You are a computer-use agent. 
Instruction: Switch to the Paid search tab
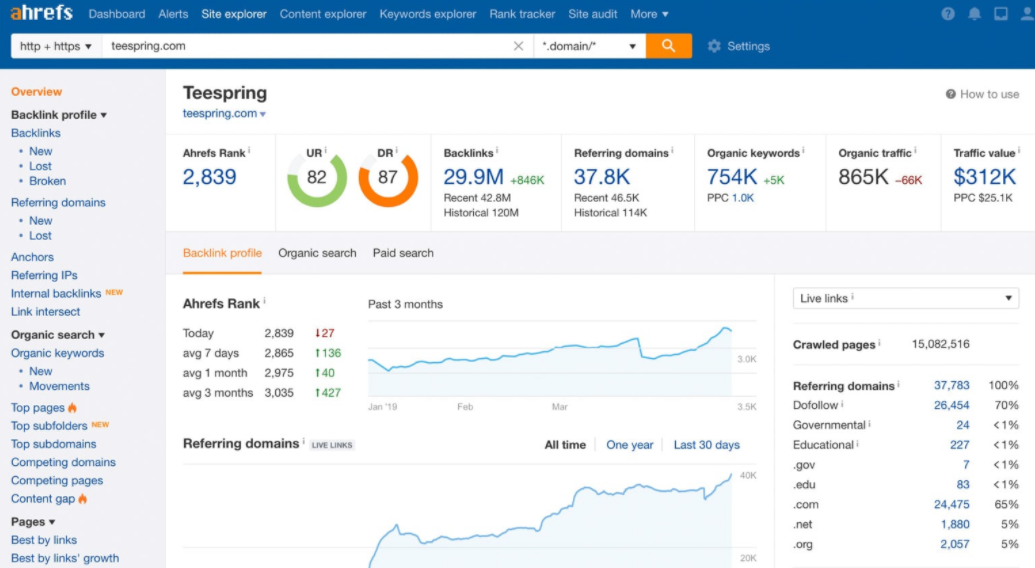point(403,253)
